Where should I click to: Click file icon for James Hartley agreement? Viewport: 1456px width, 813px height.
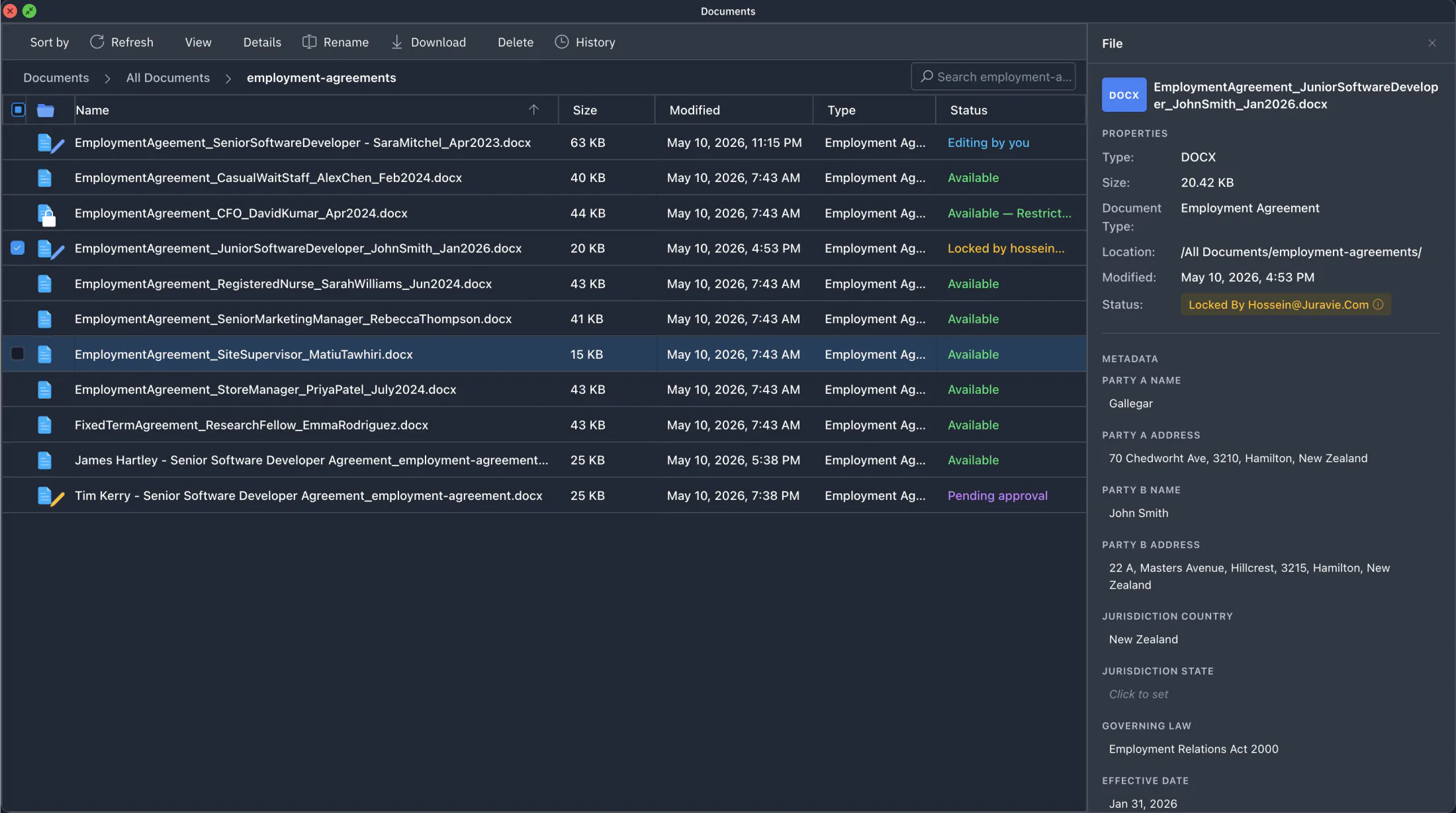coord(44,460)
